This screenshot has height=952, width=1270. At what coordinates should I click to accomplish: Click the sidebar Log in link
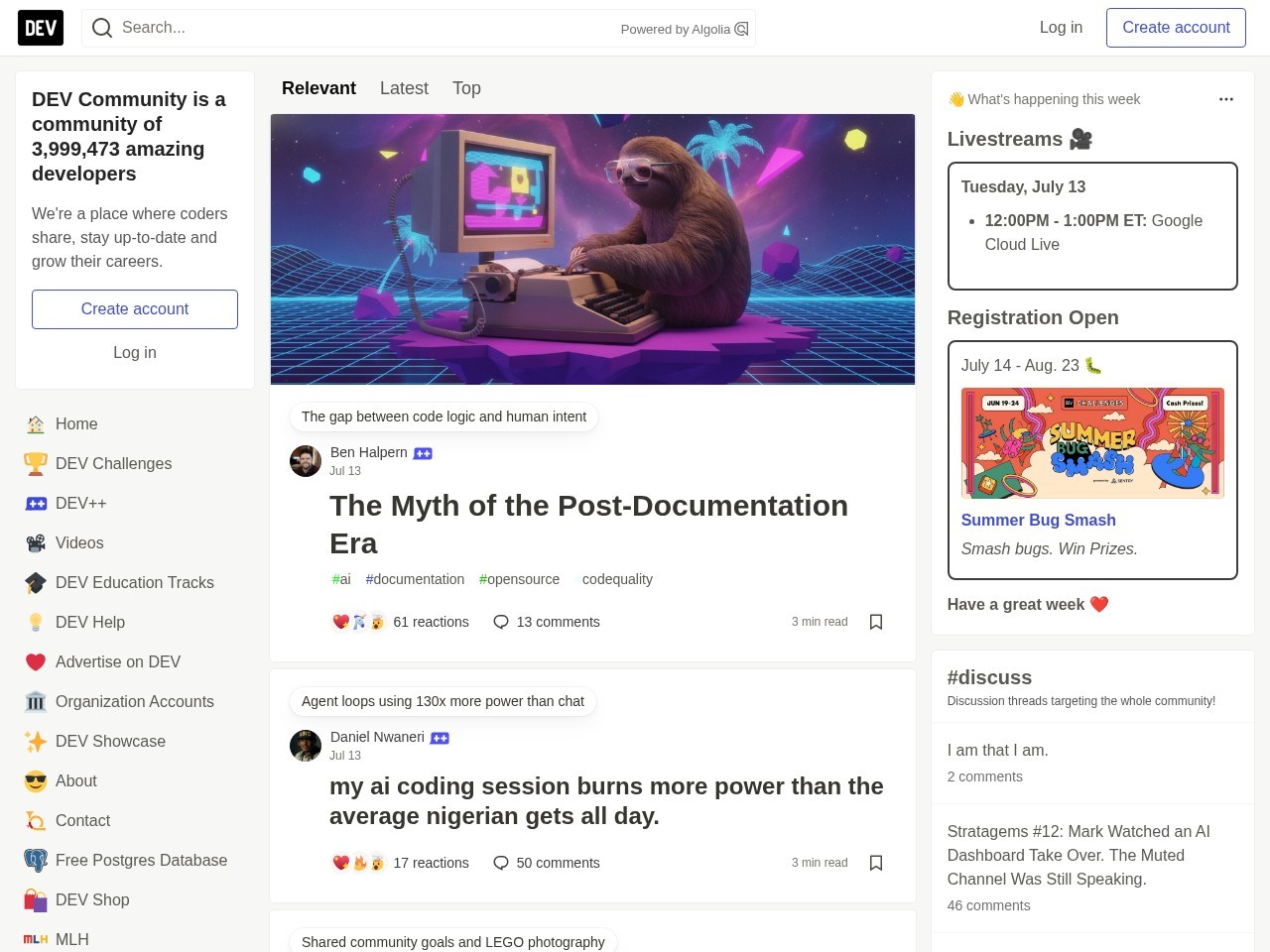click(x=135, y=353)
